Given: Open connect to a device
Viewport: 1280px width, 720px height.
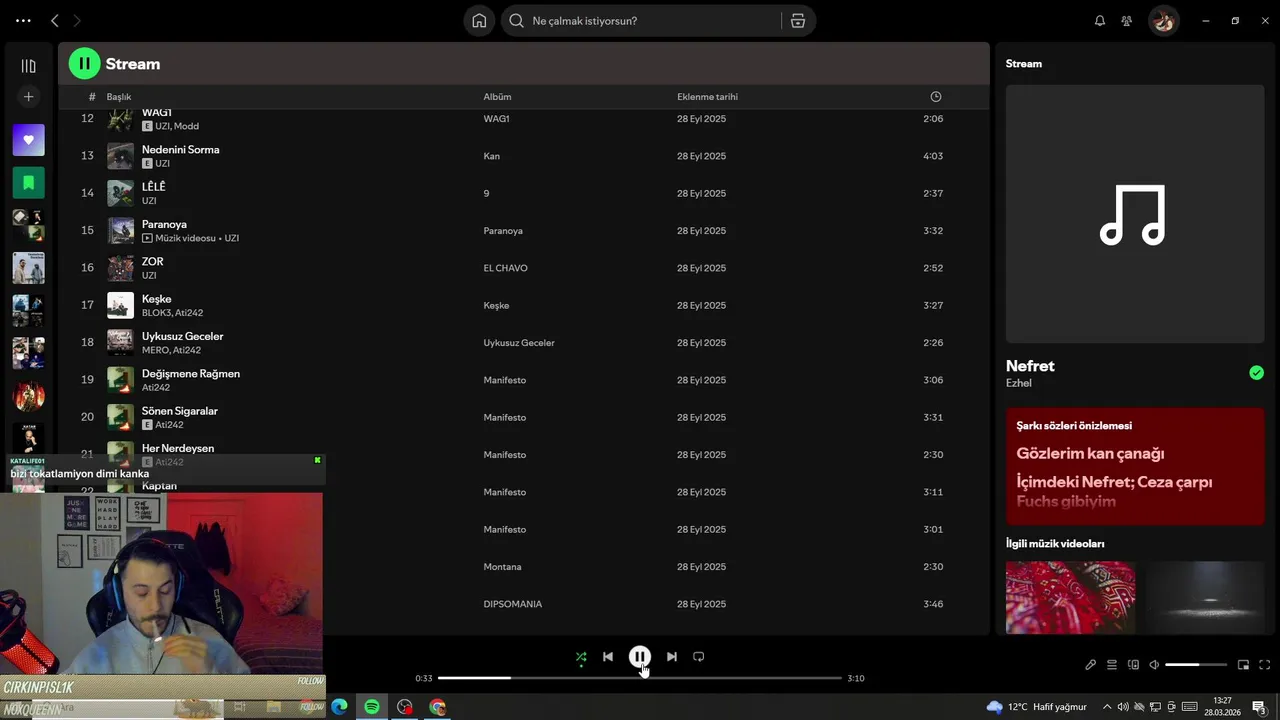Looking at the screenshot, I should (1133, 665).
